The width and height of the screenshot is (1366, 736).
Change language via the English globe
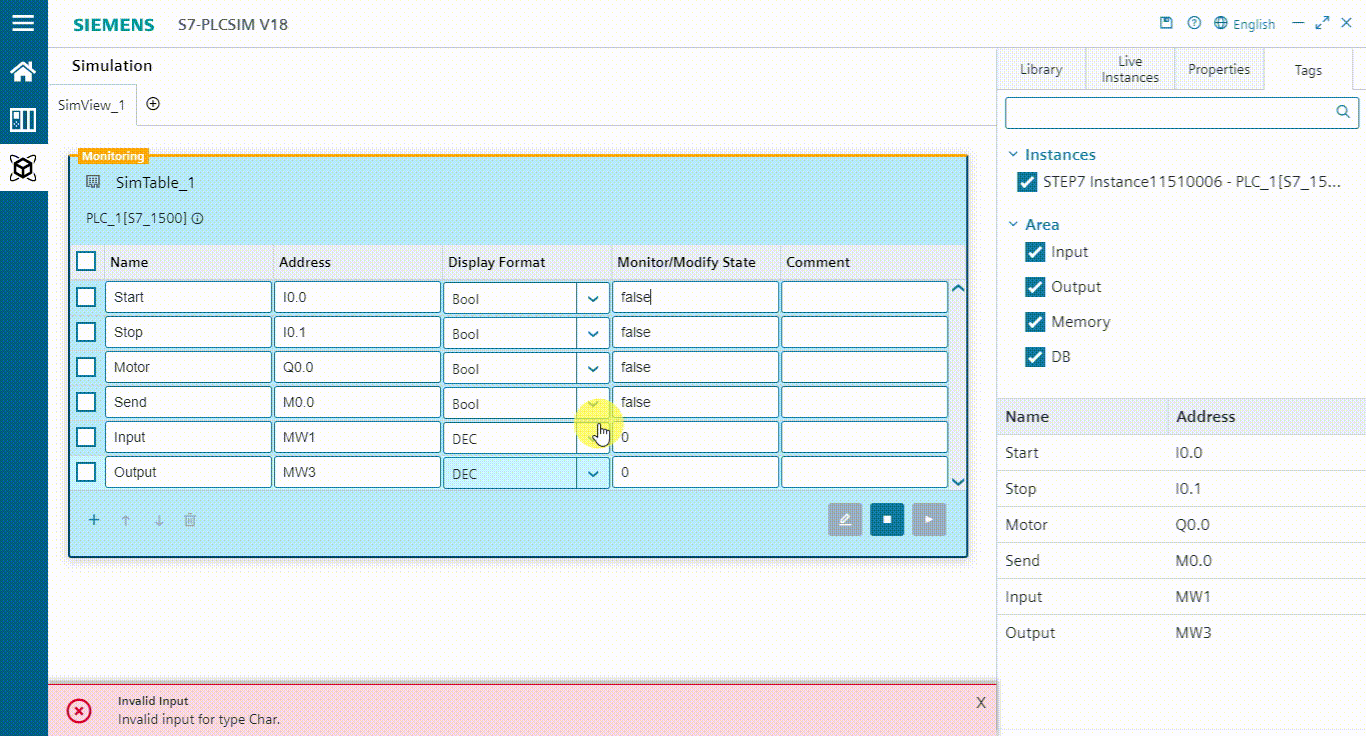point(1245,23)
